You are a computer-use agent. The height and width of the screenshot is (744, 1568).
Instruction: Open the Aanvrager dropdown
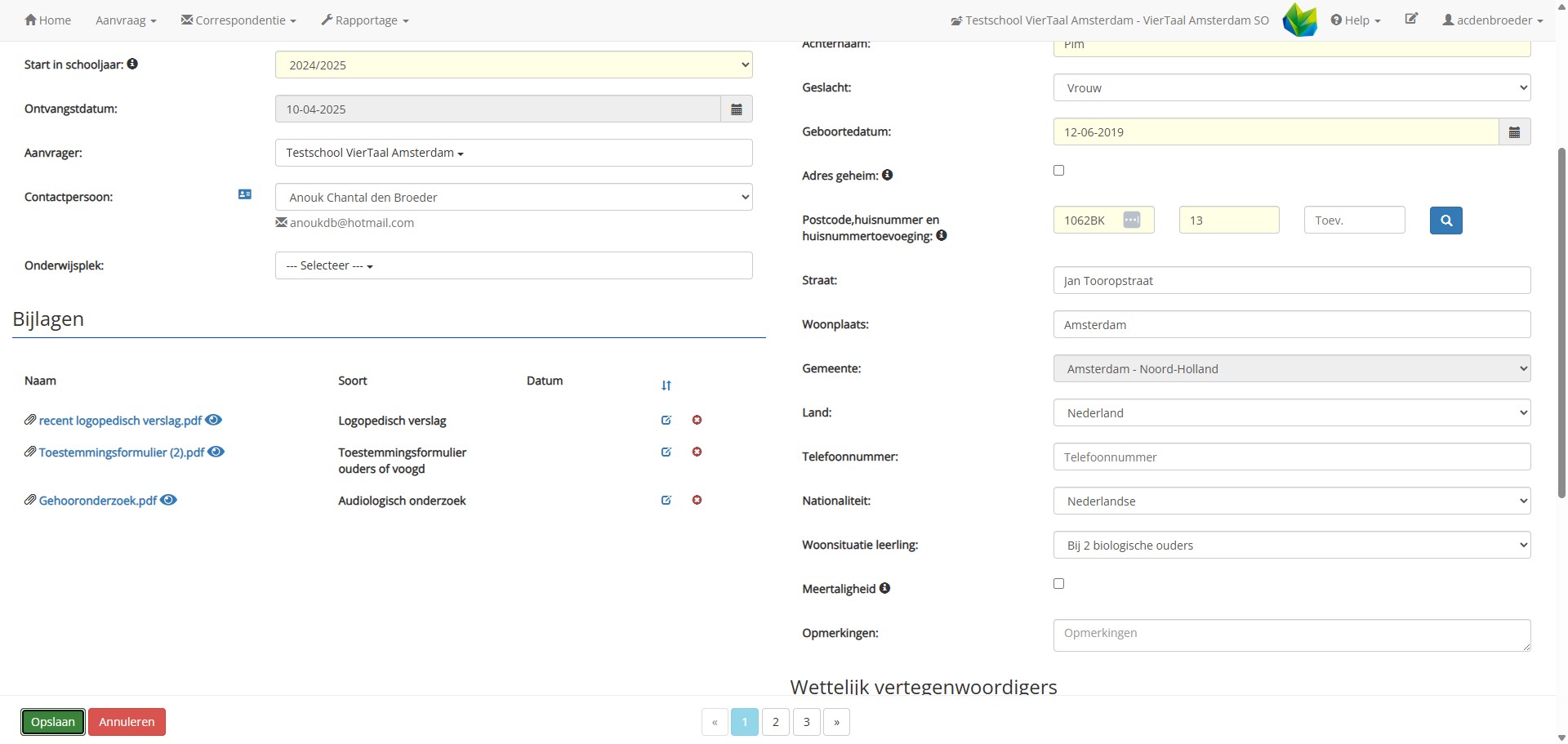click(x=514, y=153)
